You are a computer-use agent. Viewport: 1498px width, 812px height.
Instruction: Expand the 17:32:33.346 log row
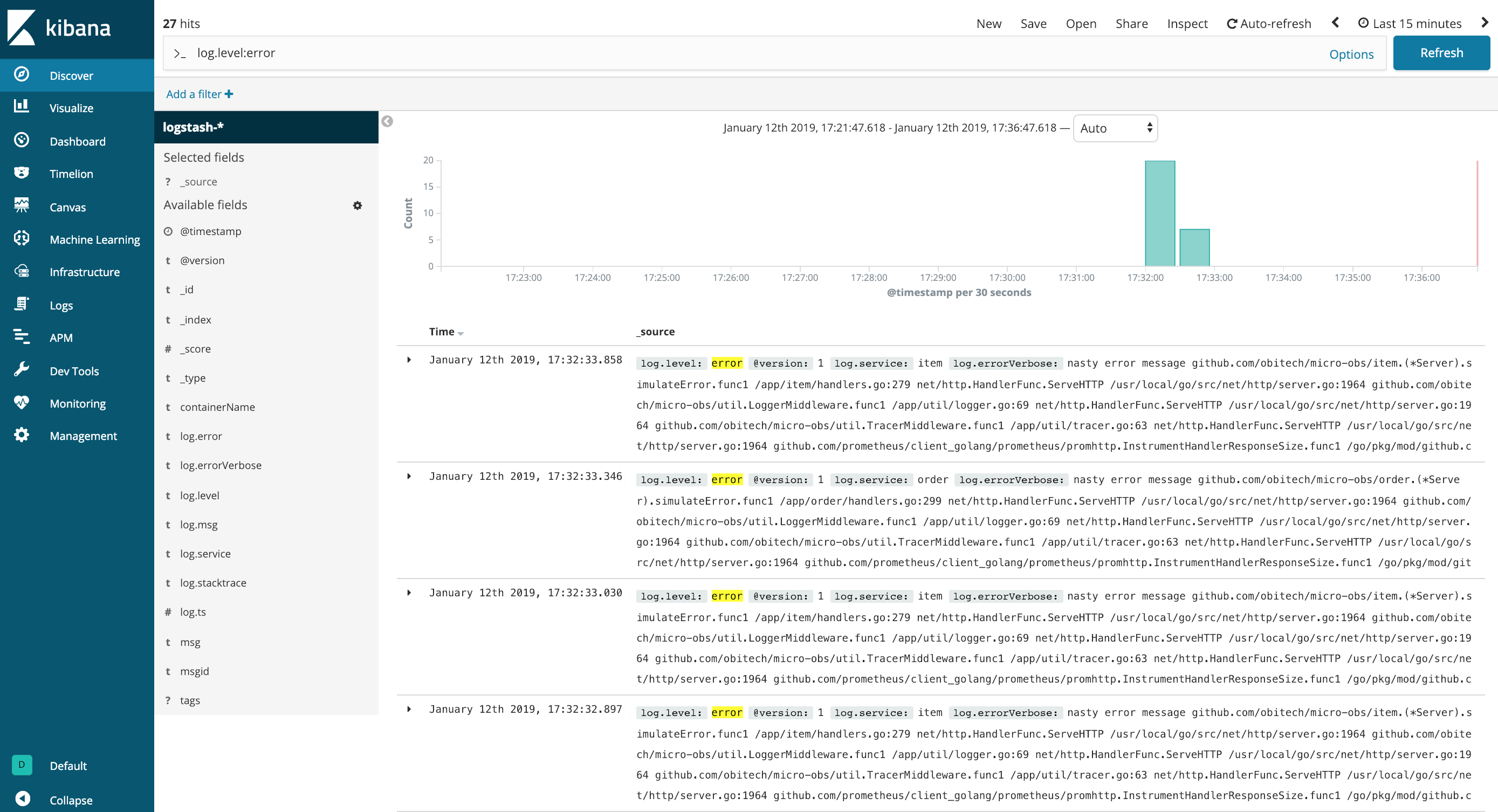[409, 476]
